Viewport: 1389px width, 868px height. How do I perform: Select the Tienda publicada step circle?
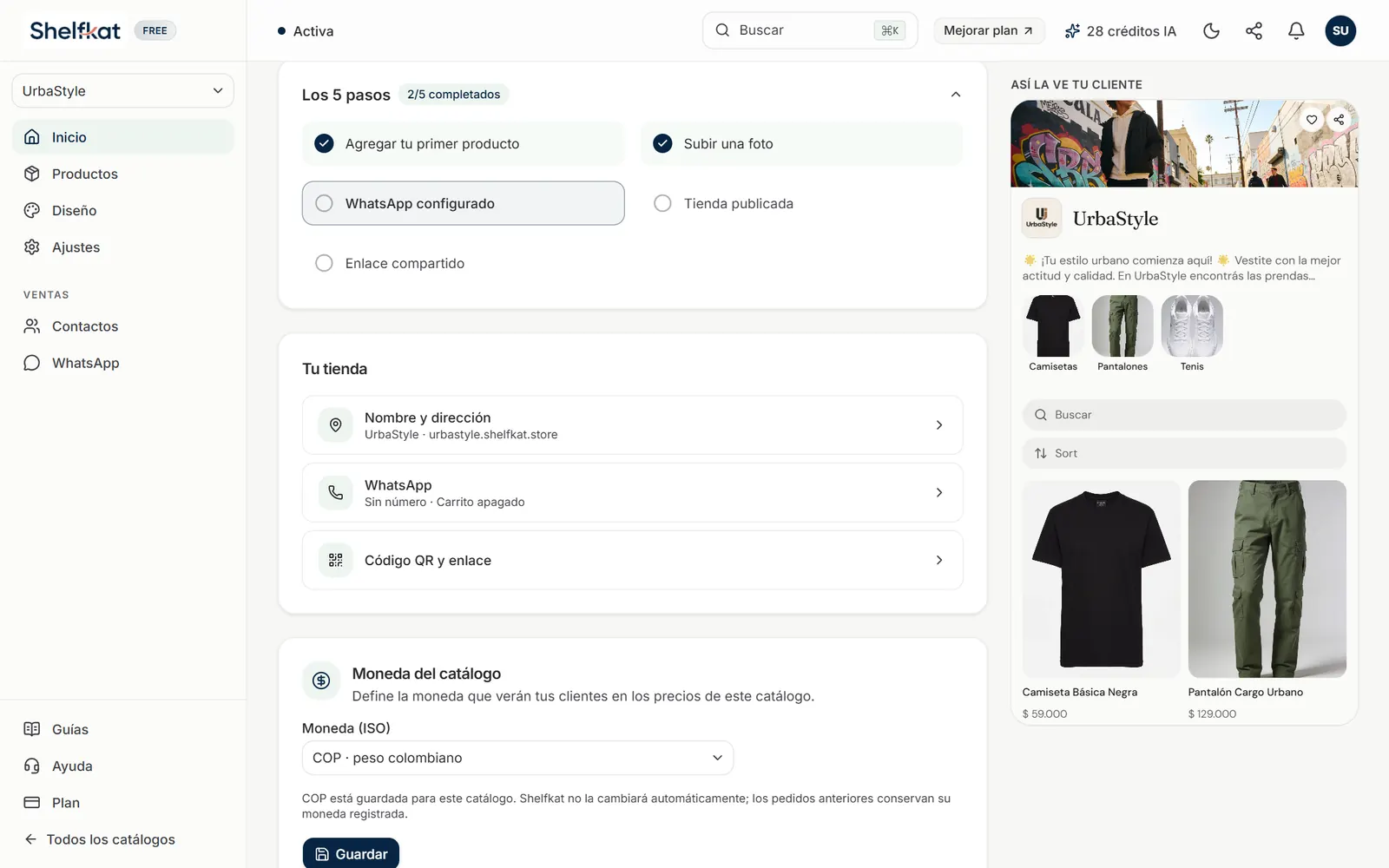662,203
